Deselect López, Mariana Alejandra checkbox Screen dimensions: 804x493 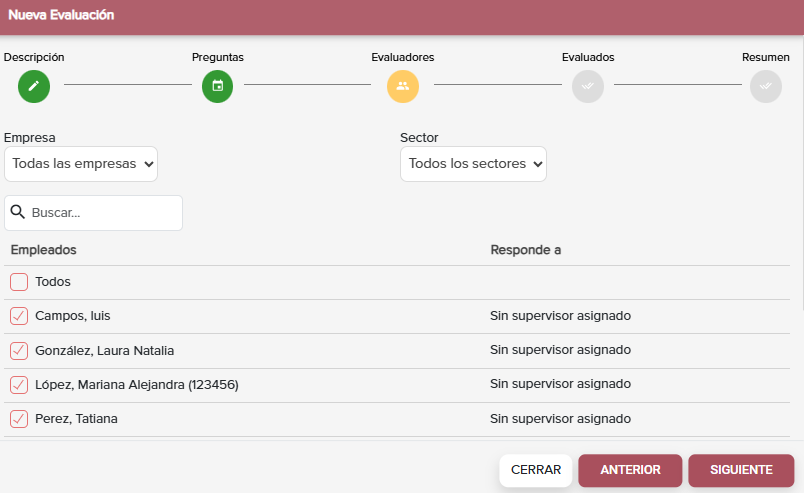pyautogui.click(x=19, y=385)
